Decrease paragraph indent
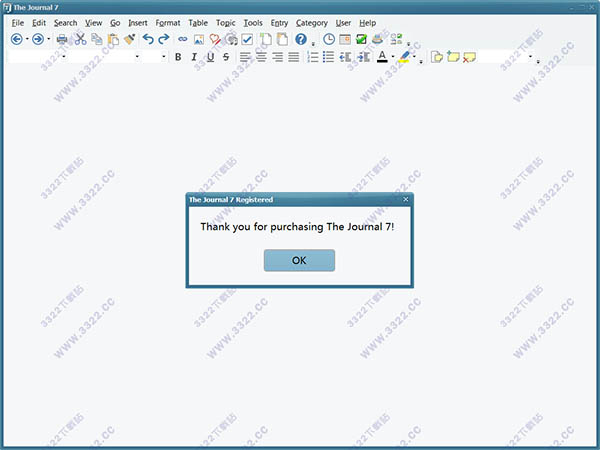600x450 pixels. [x=345, y=57]
